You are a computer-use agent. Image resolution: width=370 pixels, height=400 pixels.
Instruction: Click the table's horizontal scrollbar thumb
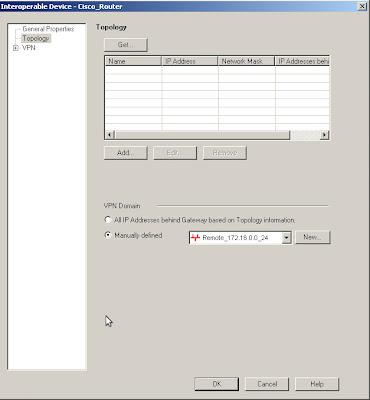[x=202, y=135]
